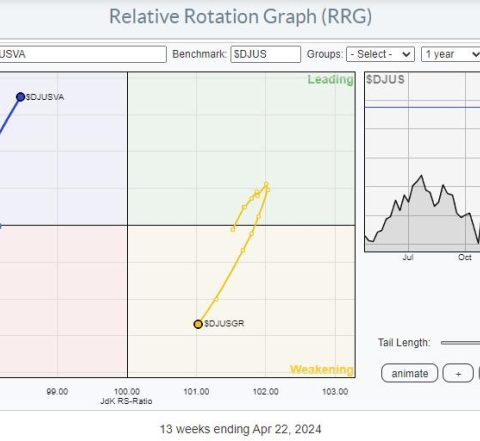Viewport: 480px width, 441px height.
Task: Click the Oct label on price chart
Action: point(465,257)
